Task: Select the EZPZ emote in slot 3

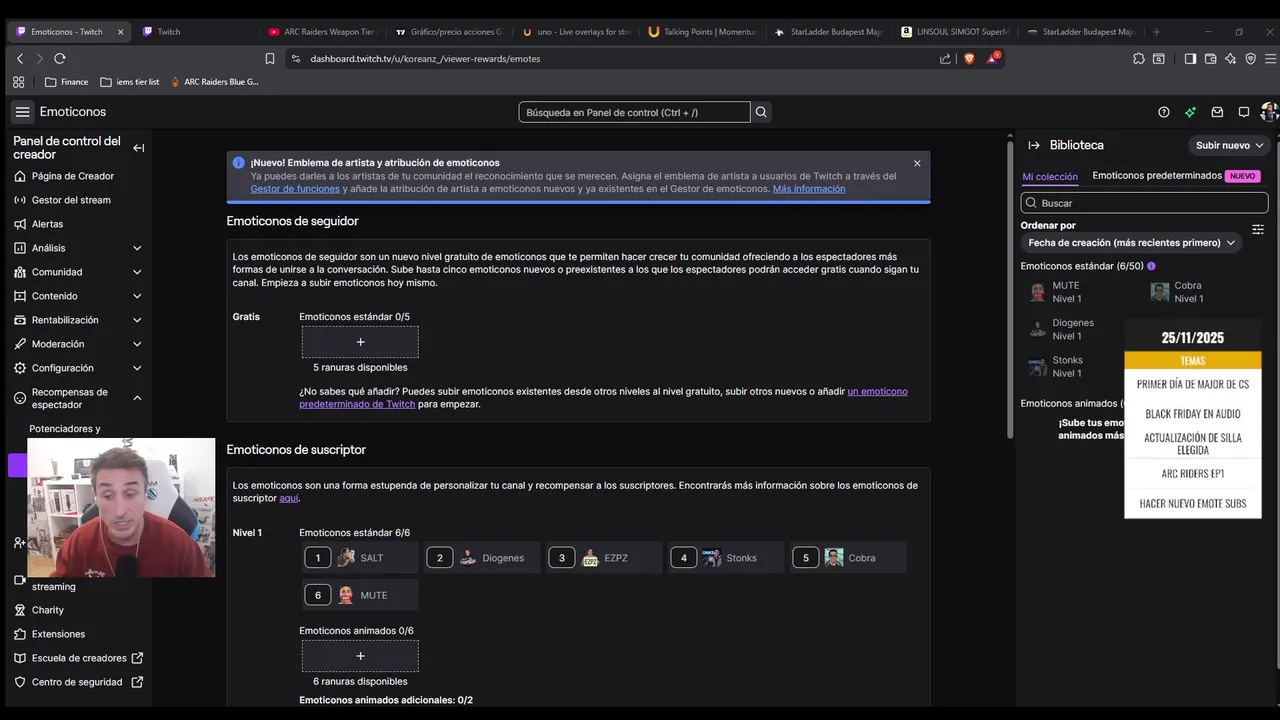Action: click(604, 558)
